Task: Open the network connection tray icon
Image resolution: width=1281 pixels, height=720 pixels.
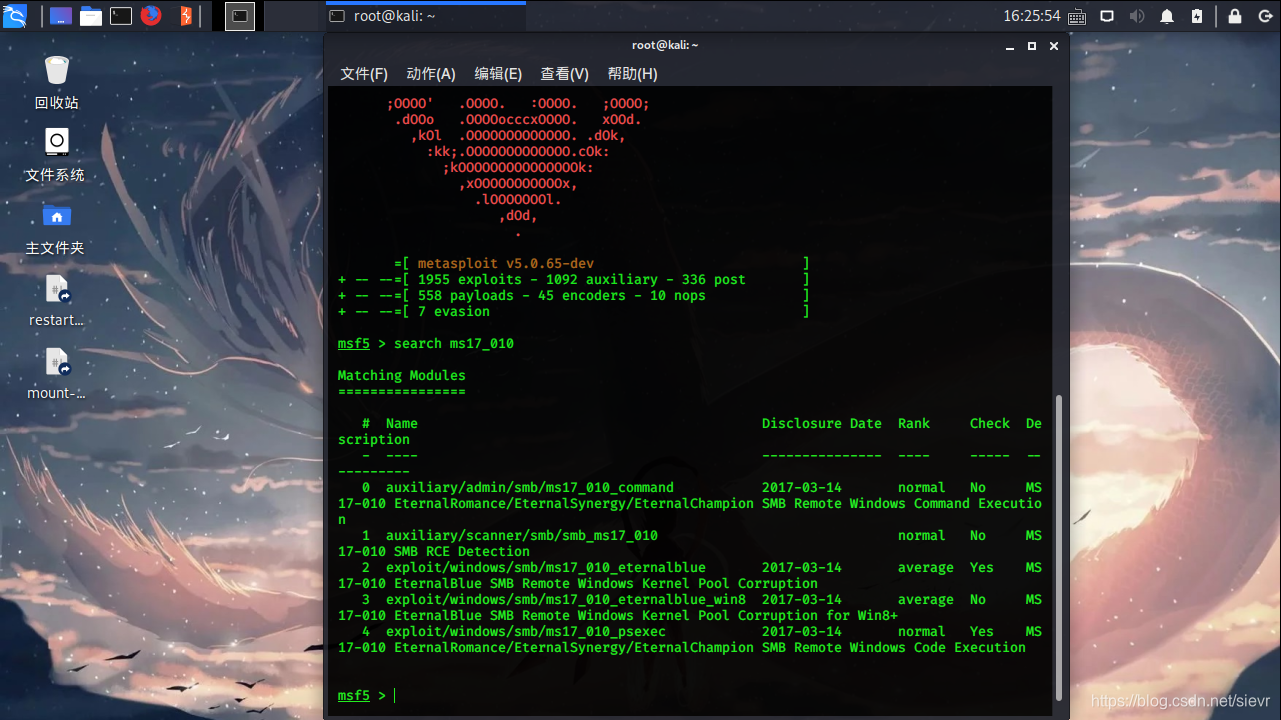Action: point(1107,16)
